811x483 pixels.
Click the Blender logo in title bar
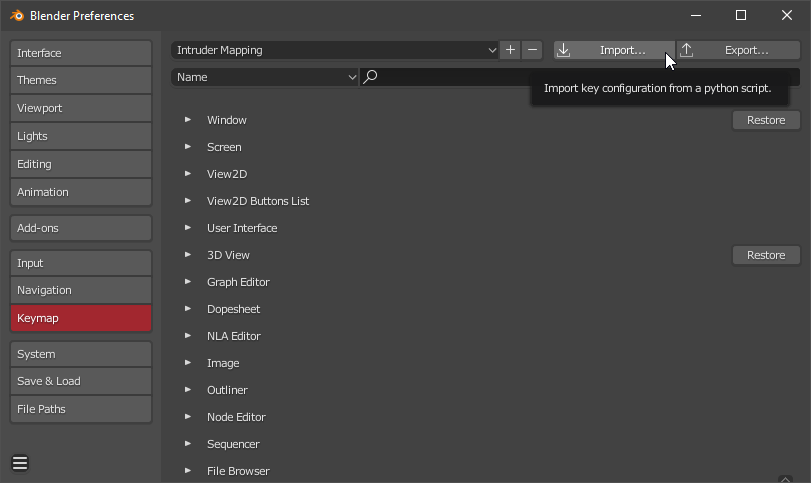17,15
